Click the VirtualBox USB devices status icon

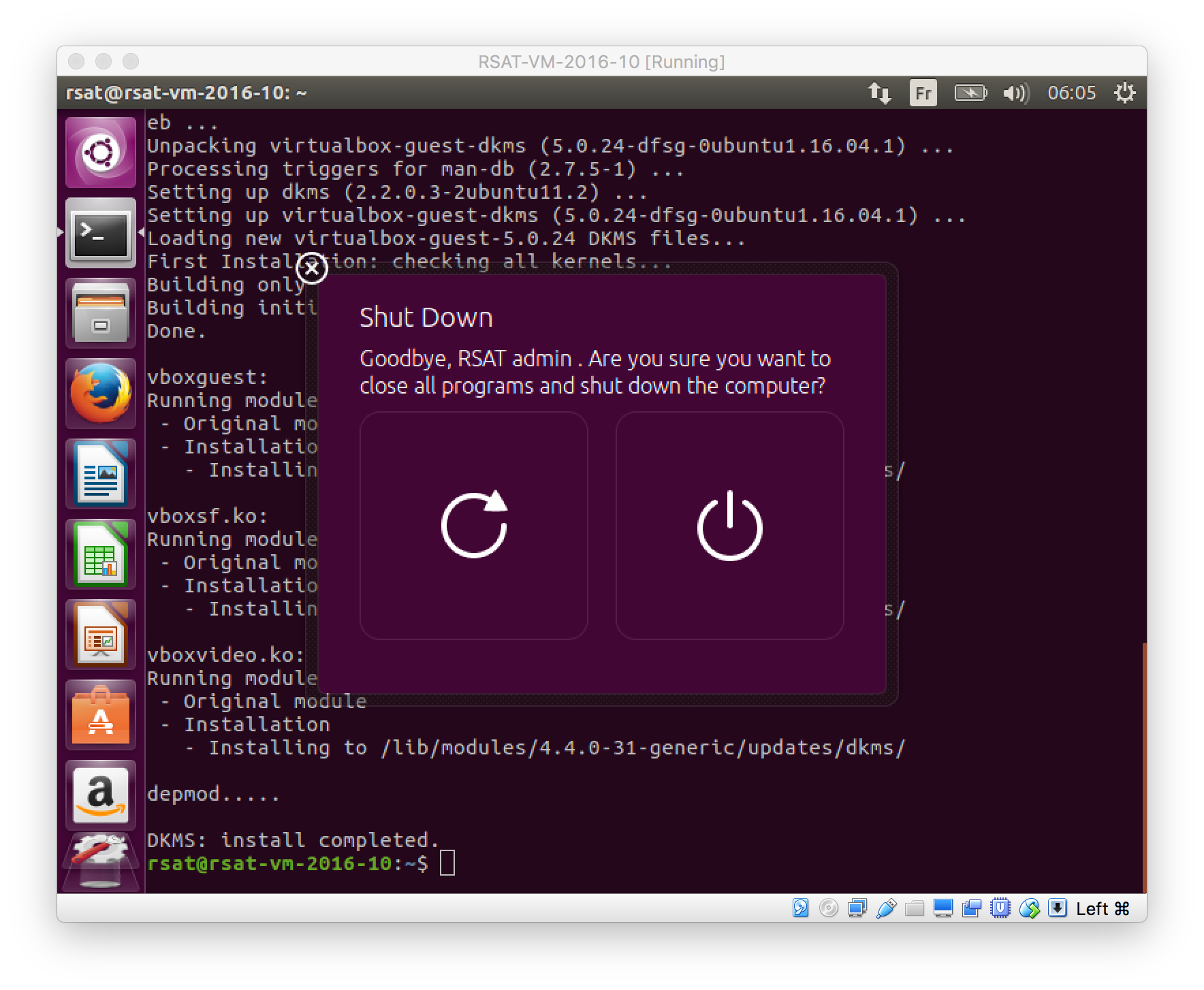tap(886, 908)
